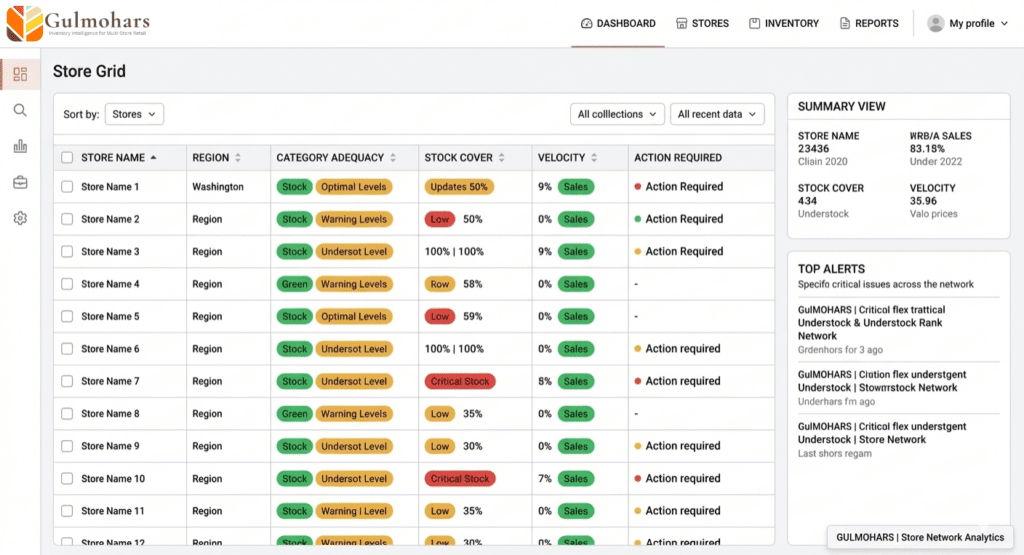Image resolution: width=1024 pixels, height=555 pixels.
Task: Click red status dot for Store Name 7
Action: coord(637,381)
